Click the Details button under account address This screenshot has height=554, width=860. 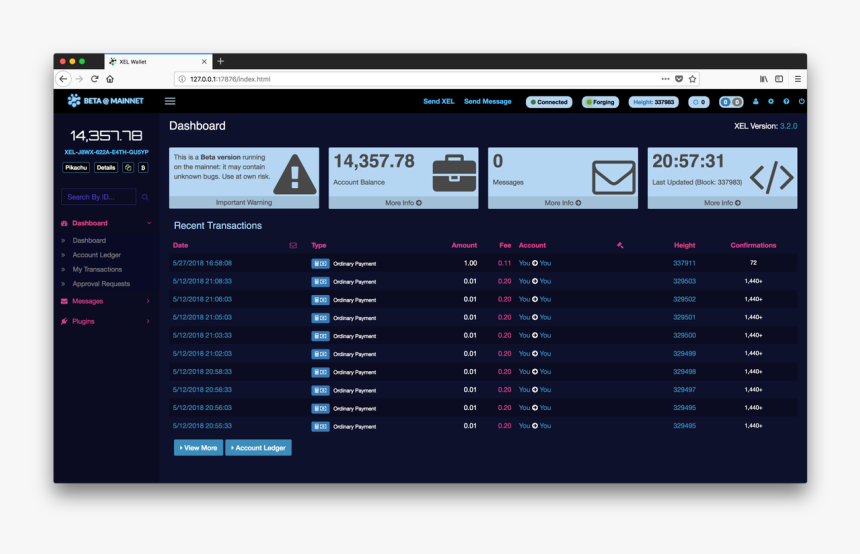point(106,167)
